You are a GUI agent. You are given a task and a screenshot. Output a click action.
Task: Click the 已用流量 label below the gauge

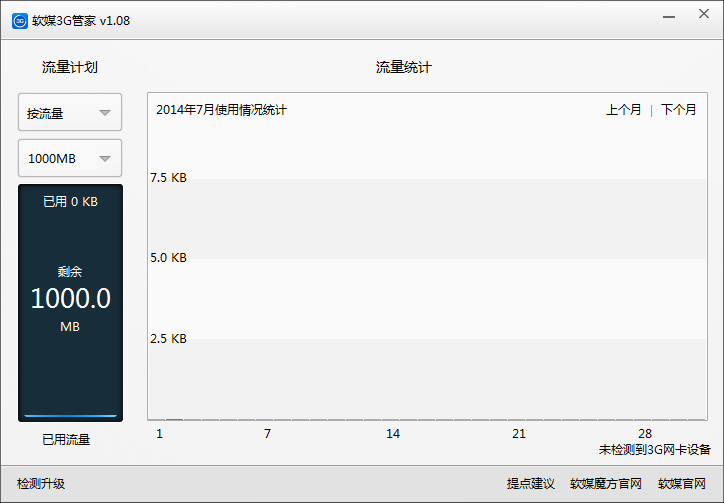(66, 440)
